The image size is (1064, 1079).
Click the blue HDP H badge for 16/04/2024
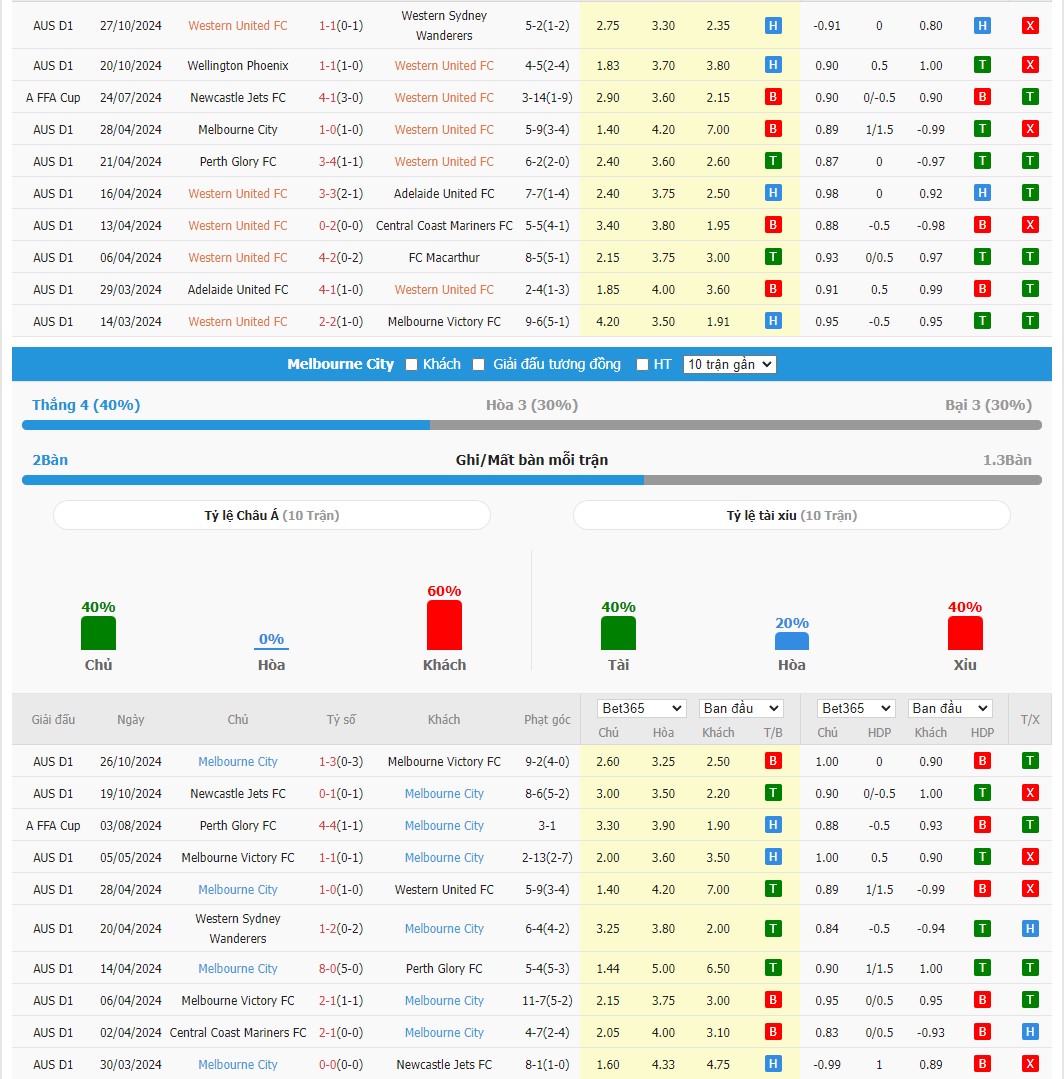coord(982,193)
